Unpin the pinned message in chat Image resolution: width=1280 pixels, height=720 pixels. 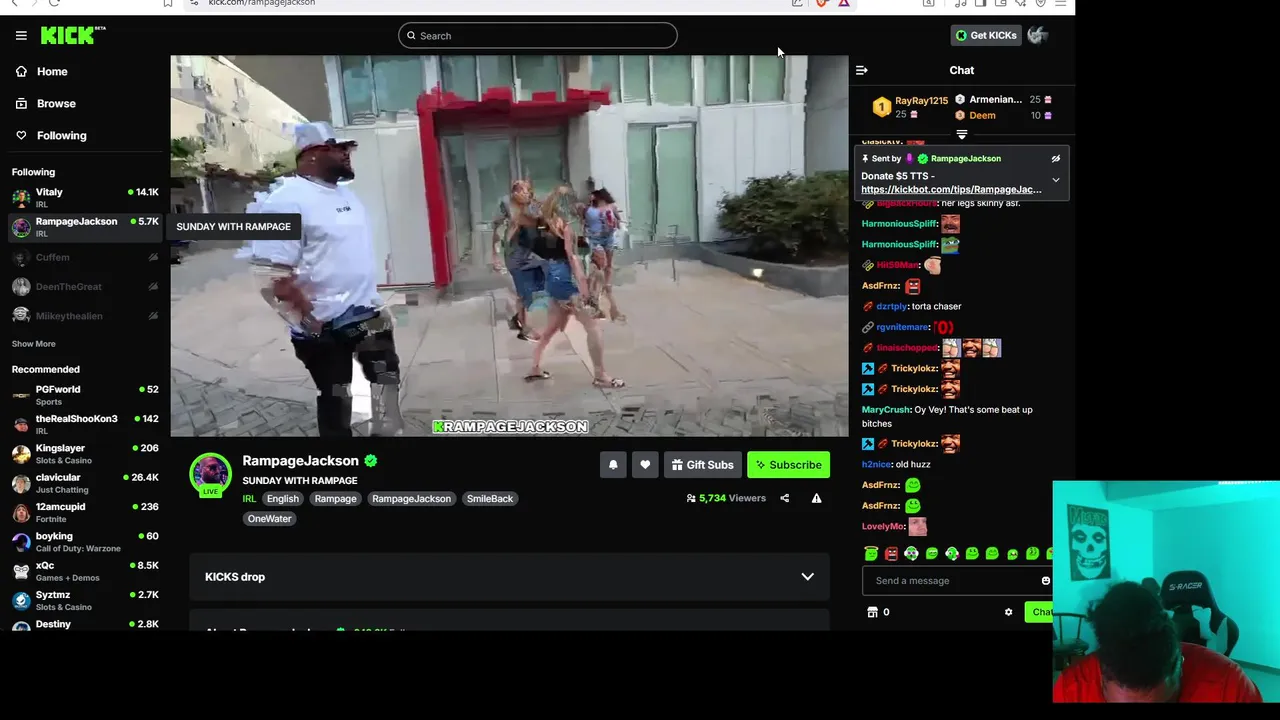(1055, 159)
